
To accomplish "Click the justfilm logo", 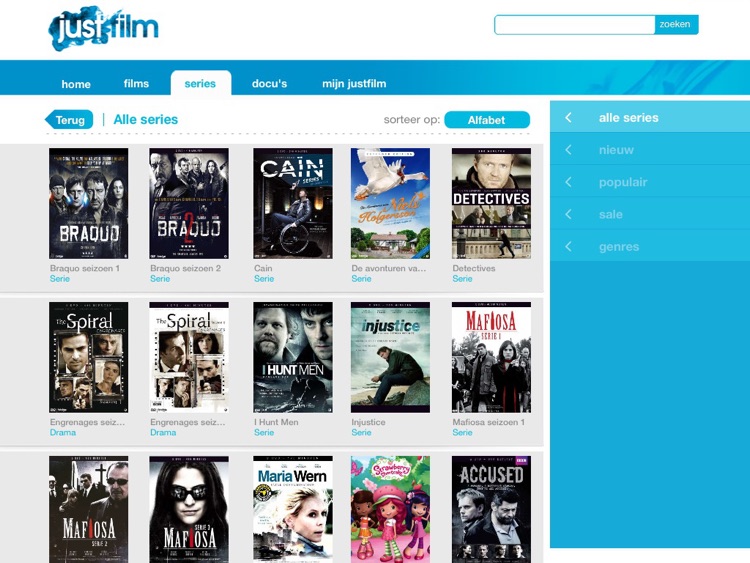I will (103, 27).
